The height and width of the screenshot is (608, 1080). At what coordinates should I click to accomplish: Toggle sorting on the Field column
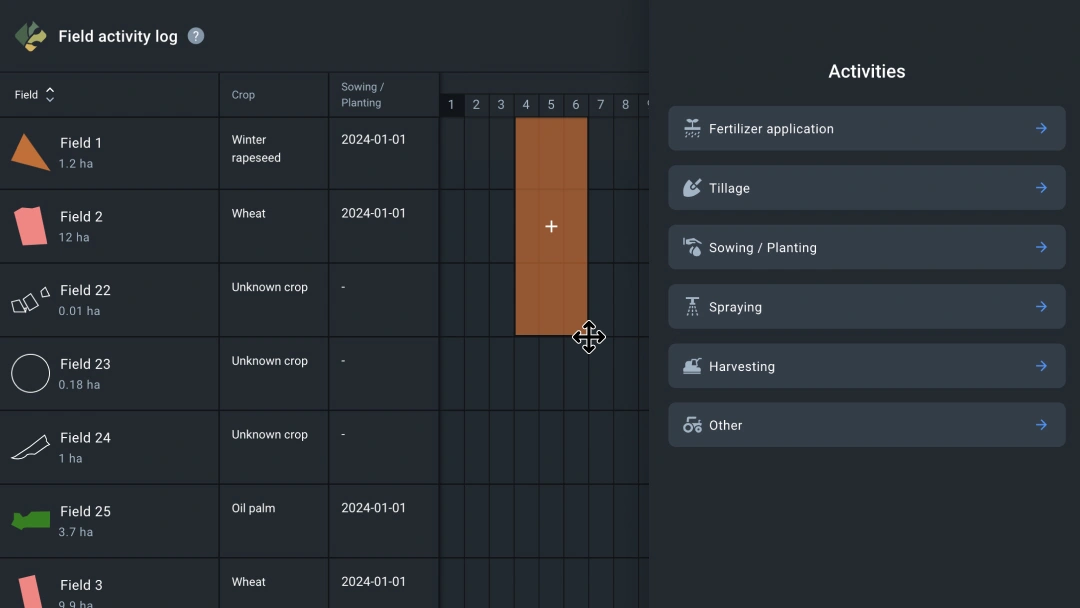49,94
